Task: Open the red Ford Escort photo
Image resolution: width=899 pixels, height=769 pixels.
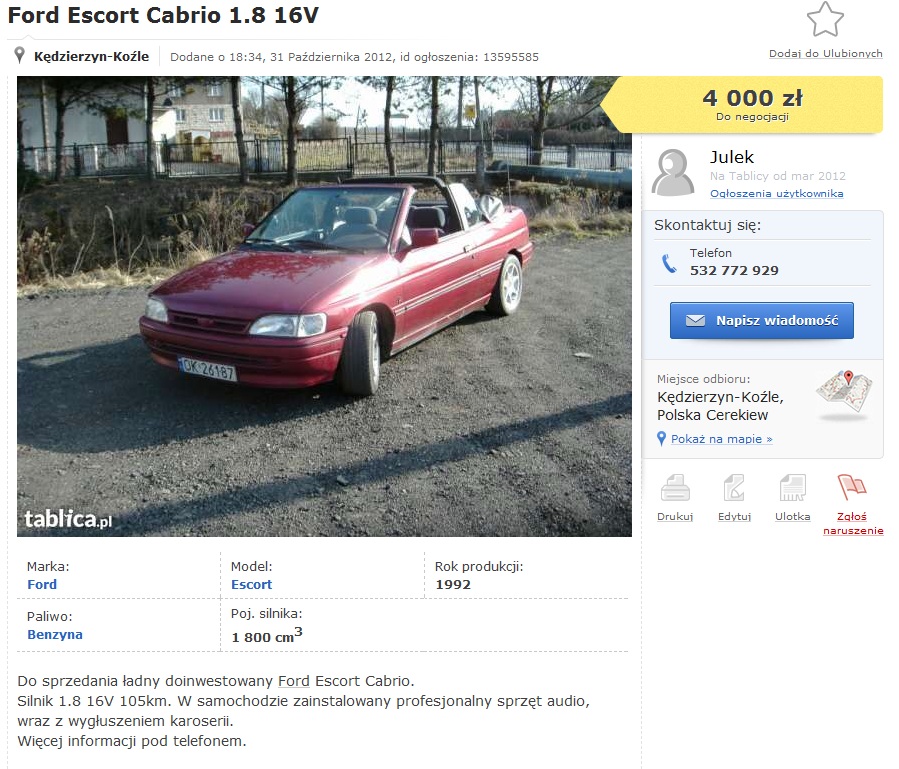Action: [325, 307]
